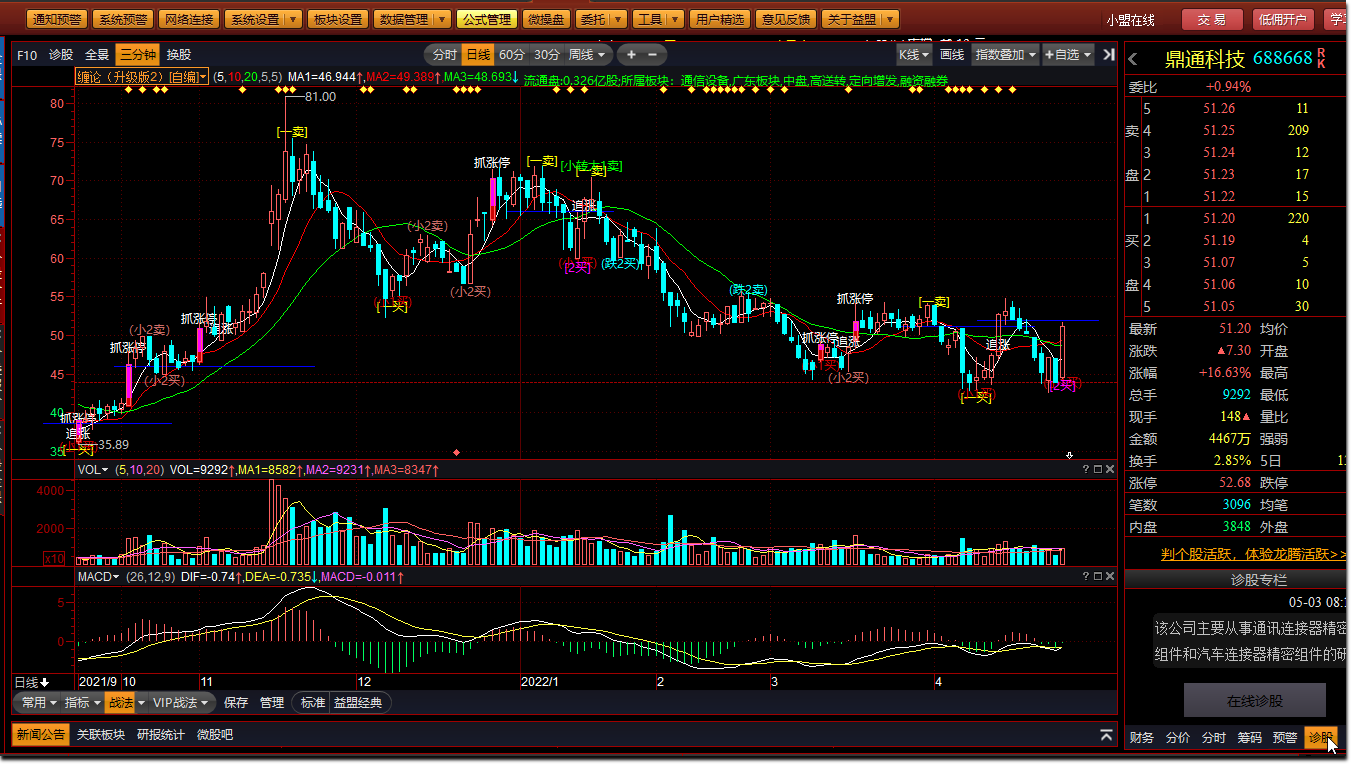
Task: Open the 通知预警 menu item
Action: tap(56, 19)
